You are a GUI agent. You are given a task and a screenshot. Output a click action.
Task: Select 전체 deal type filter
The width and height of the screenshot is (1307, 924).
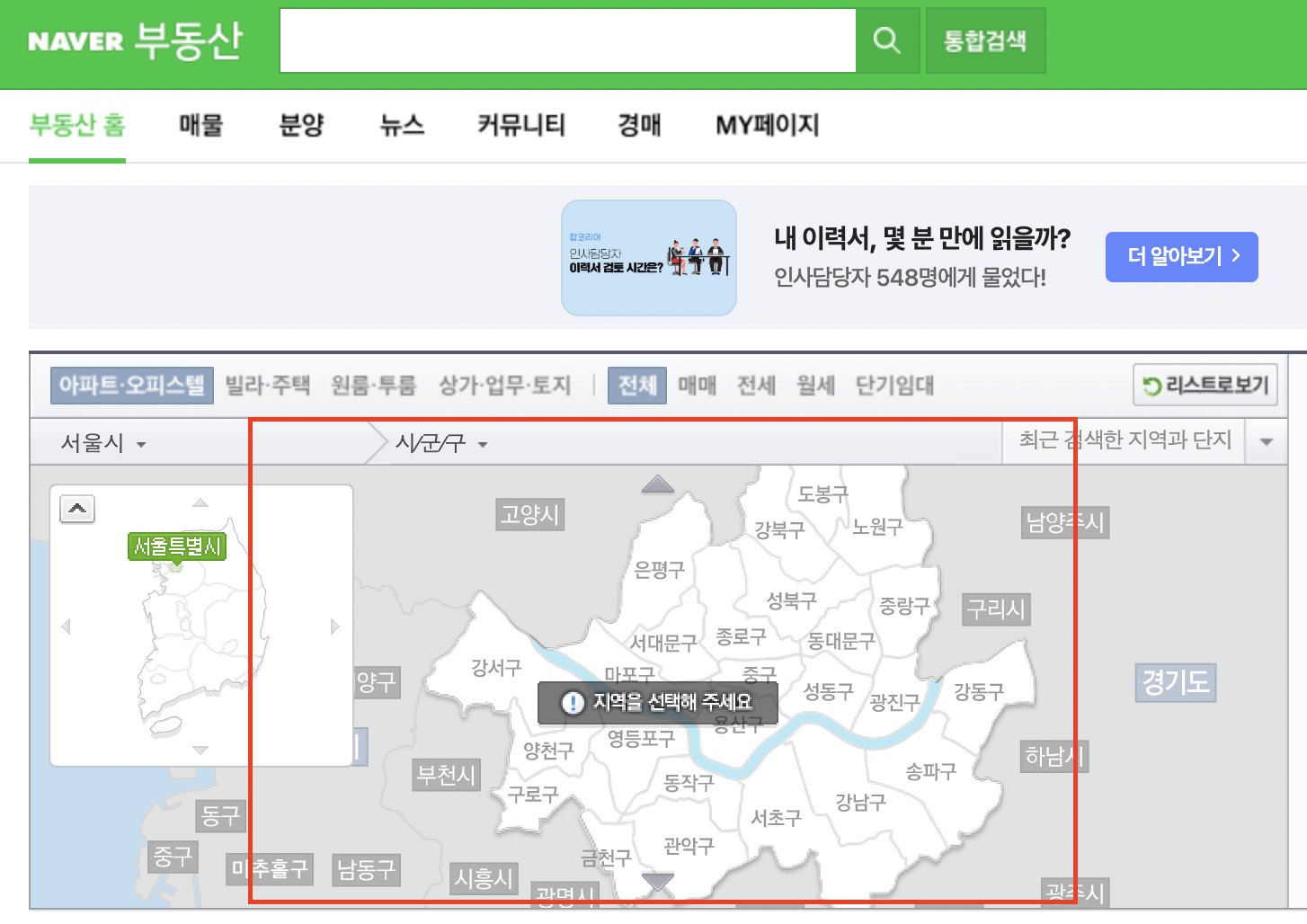click(637, 386)
